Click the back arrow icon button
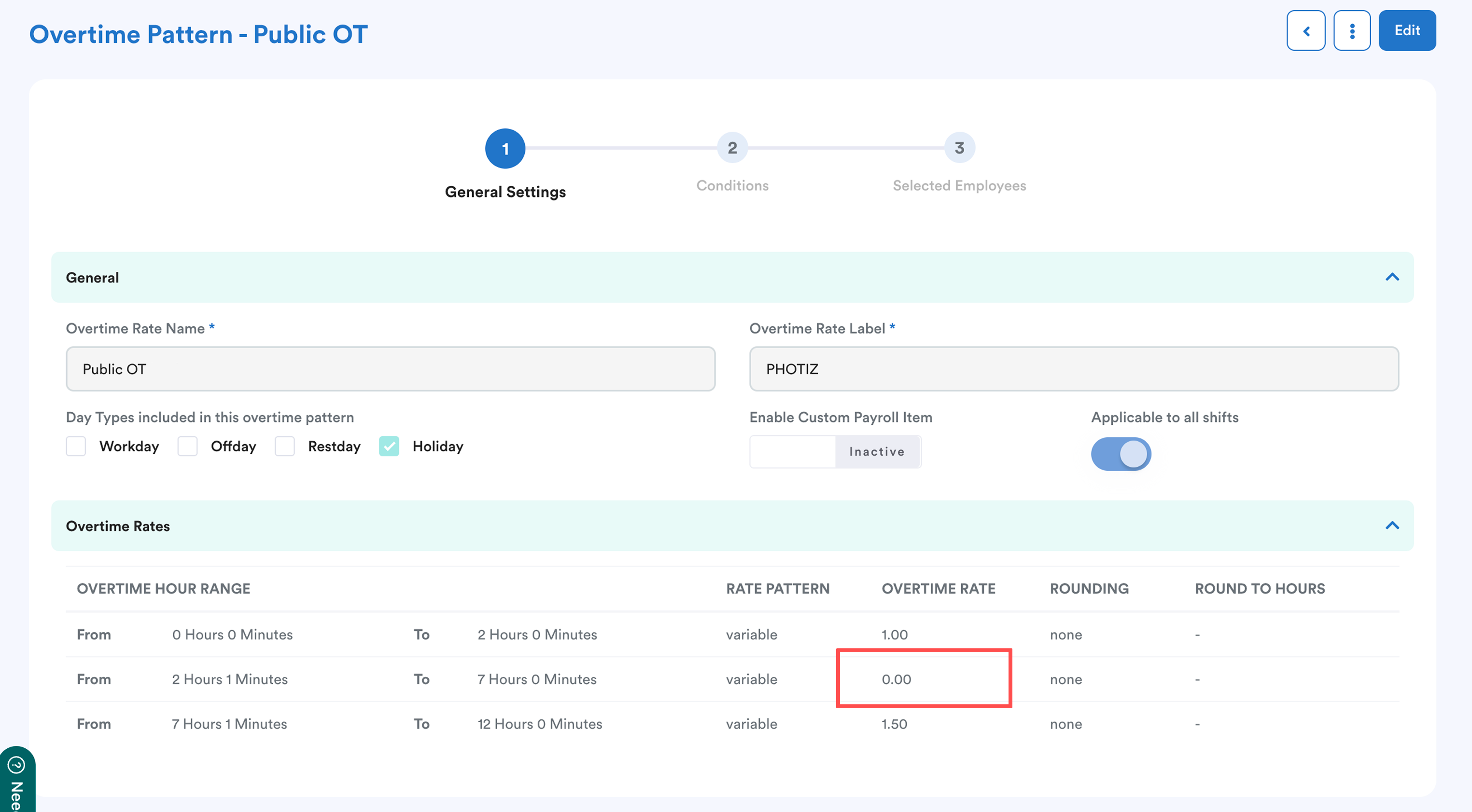The image size is (1472, 812). (1306, 31)
